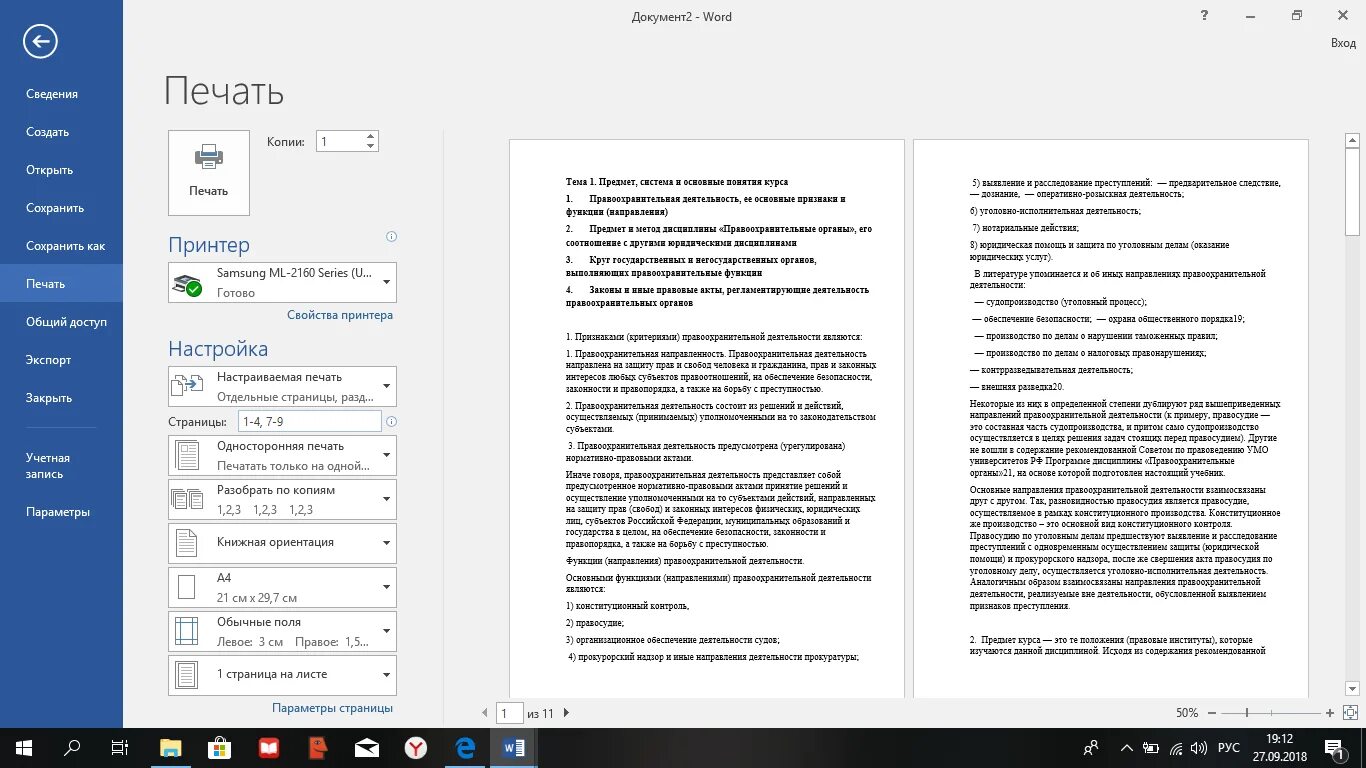Screen dimensions: 1366x768
Task: Open Учетная запись in the sidebar
Action: pyautogui.click(x=61, y=466)
